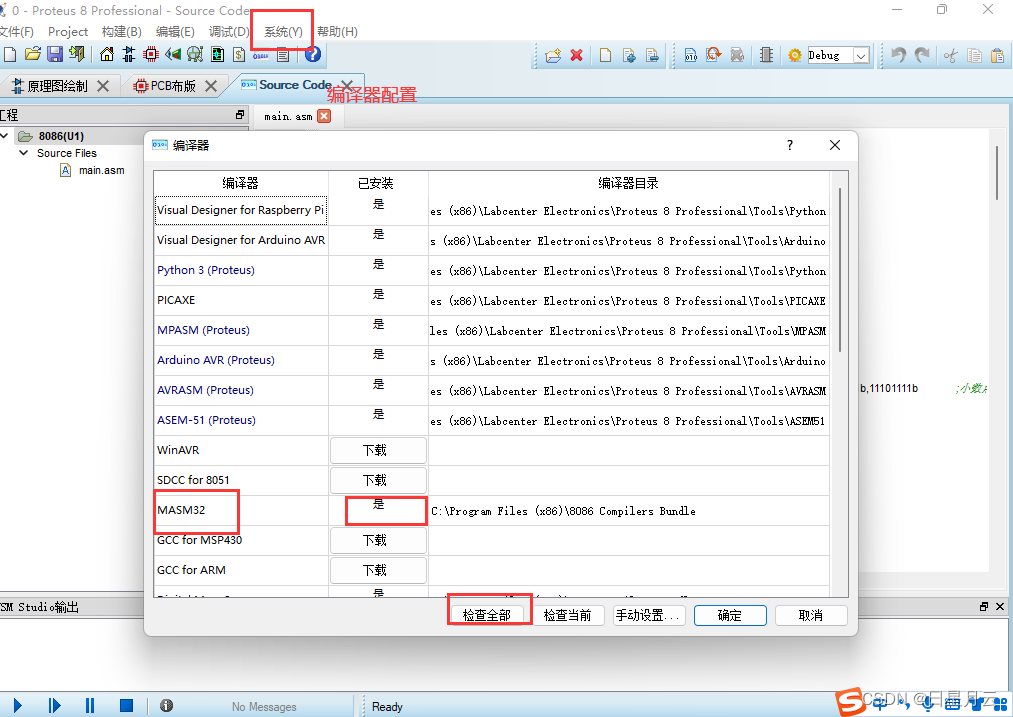This screenshot has height=717, width=1013.
Task: Click the blue Help question mark icon
Action: [x=313, y=55]
